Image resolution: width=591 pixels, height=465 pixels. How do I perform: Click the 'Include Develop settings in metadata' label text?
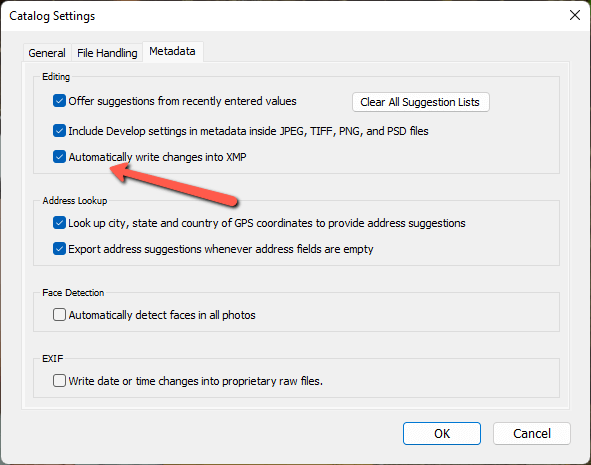[x=248, y=131]
